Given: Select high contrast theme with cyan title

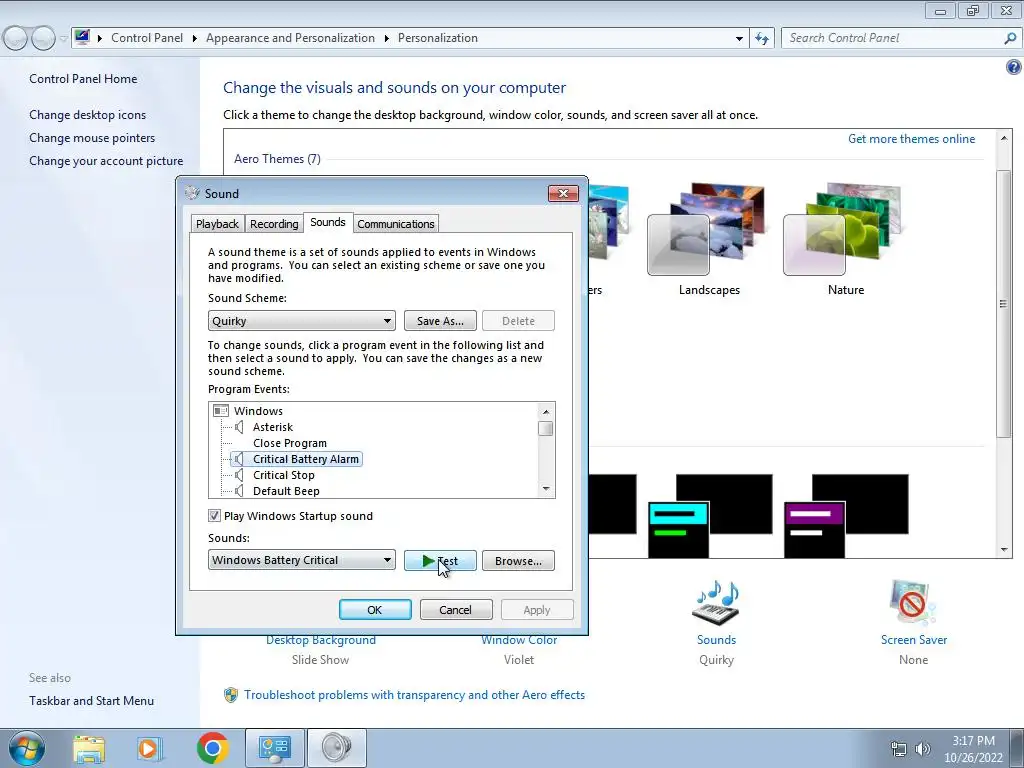Looking at the screenshot, I should point(710,516).
